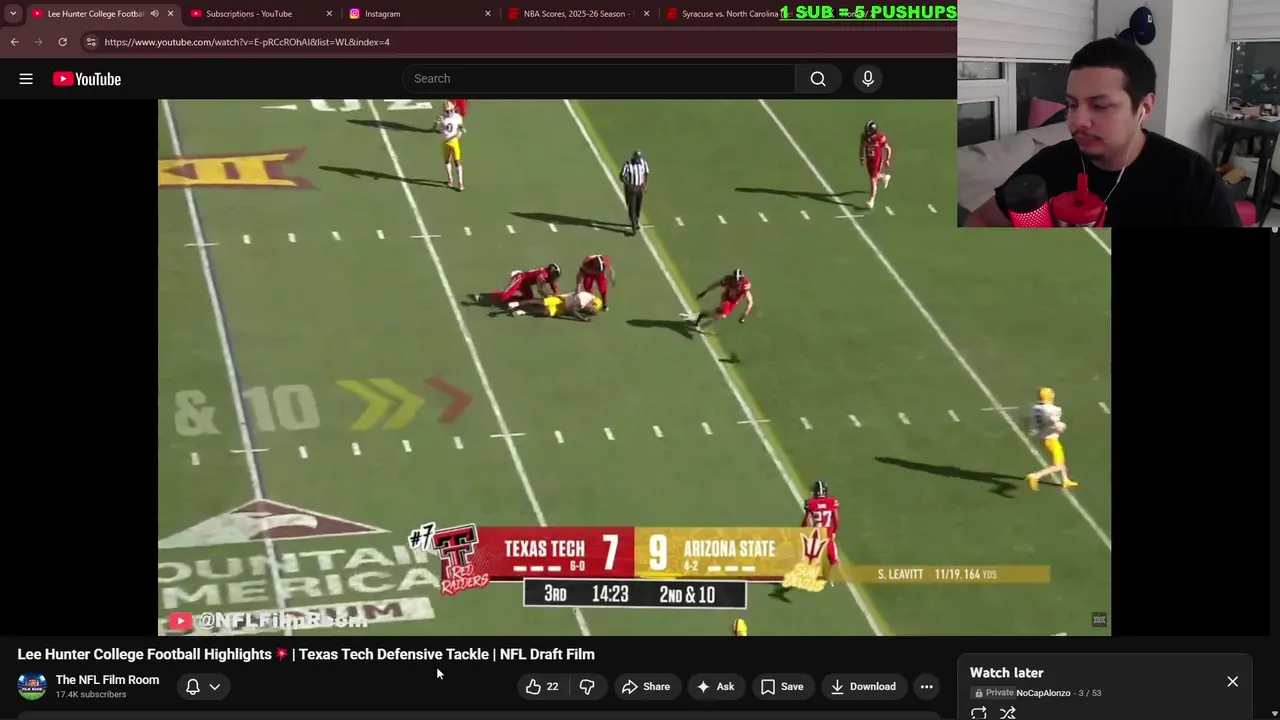Viewport: 1280px width, 720px height.
Task: Click the search magnifier button
Action: 818,79
